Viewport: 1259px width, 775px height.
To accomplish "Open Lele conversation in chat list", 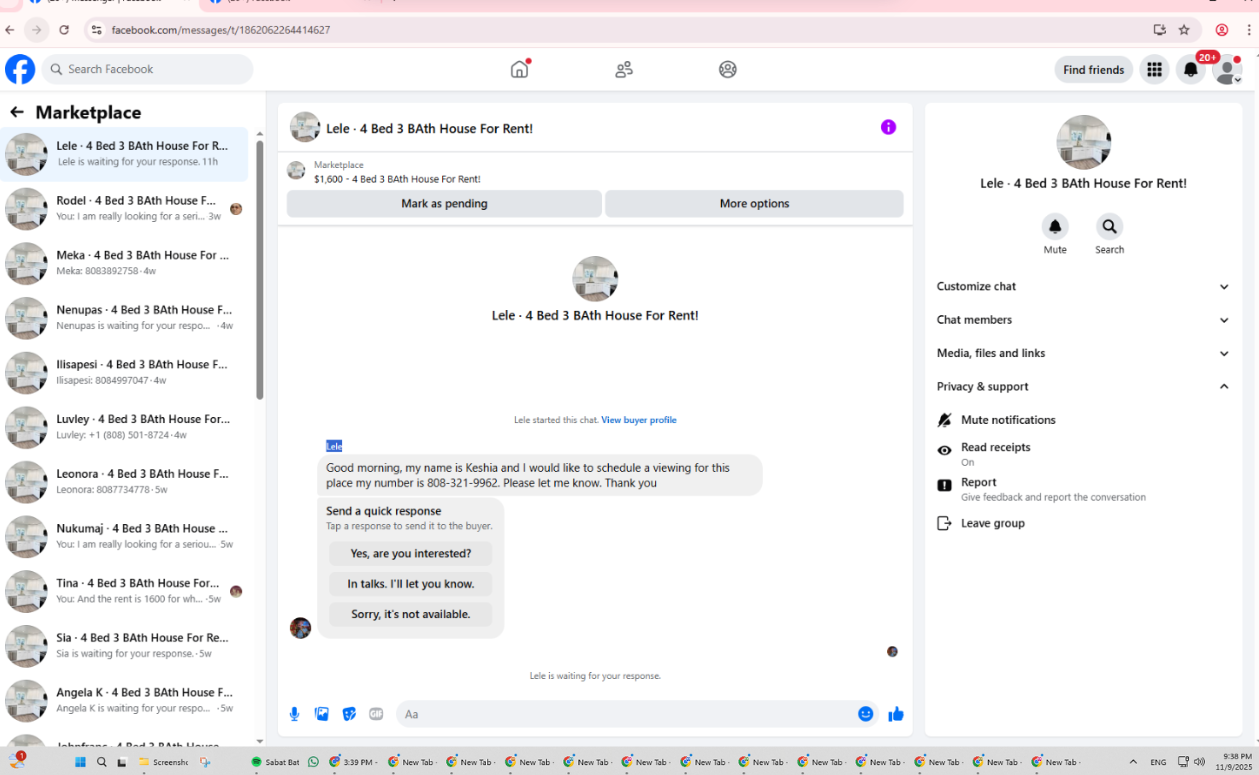I will point(125,154).
